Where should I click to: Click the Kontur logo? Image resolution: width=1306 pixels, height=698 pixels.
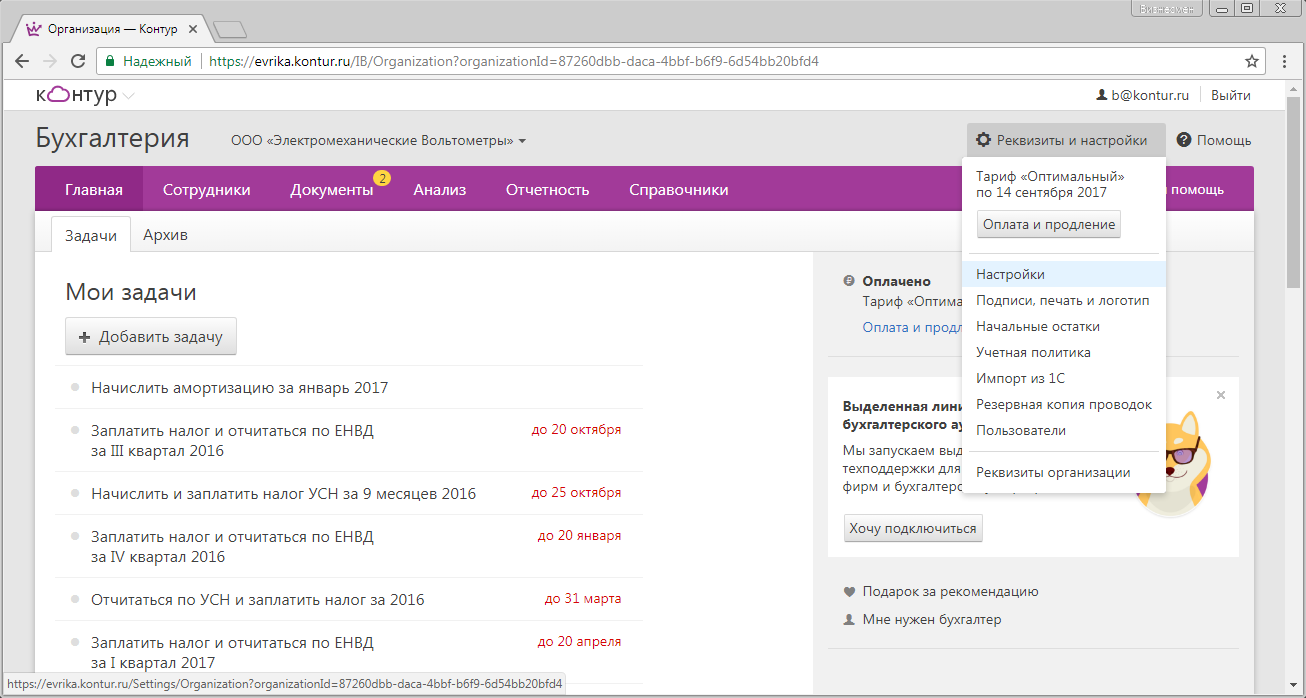tap(76, 95)
